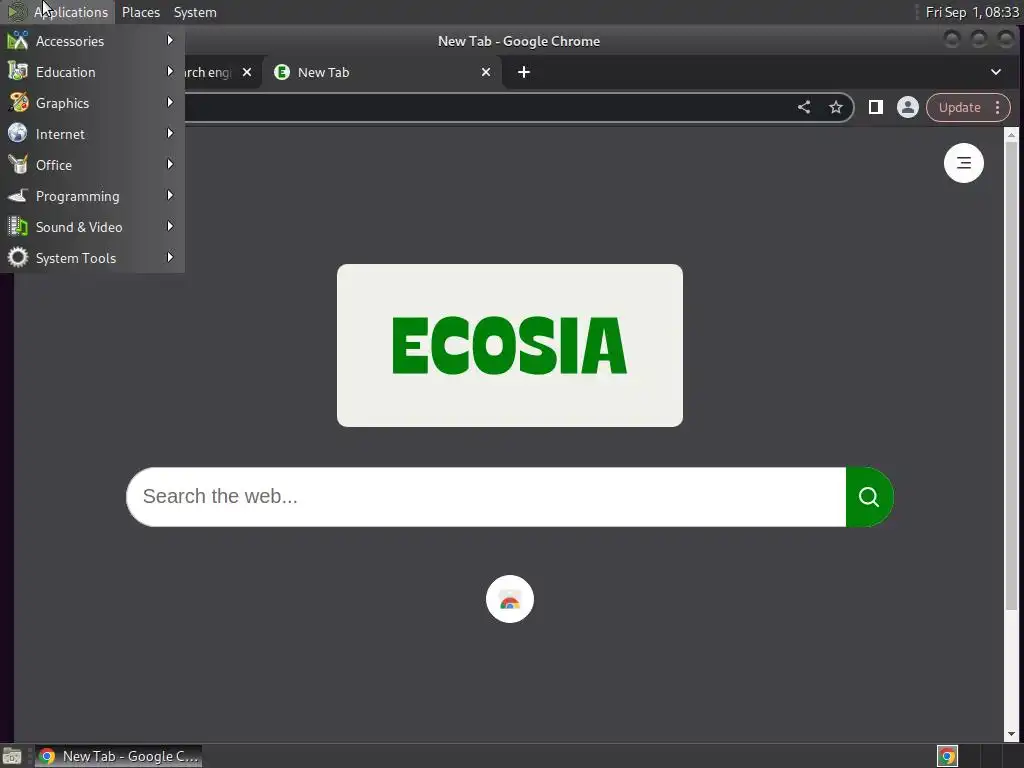Open a new Chrome tab with plus

[524, 72]
